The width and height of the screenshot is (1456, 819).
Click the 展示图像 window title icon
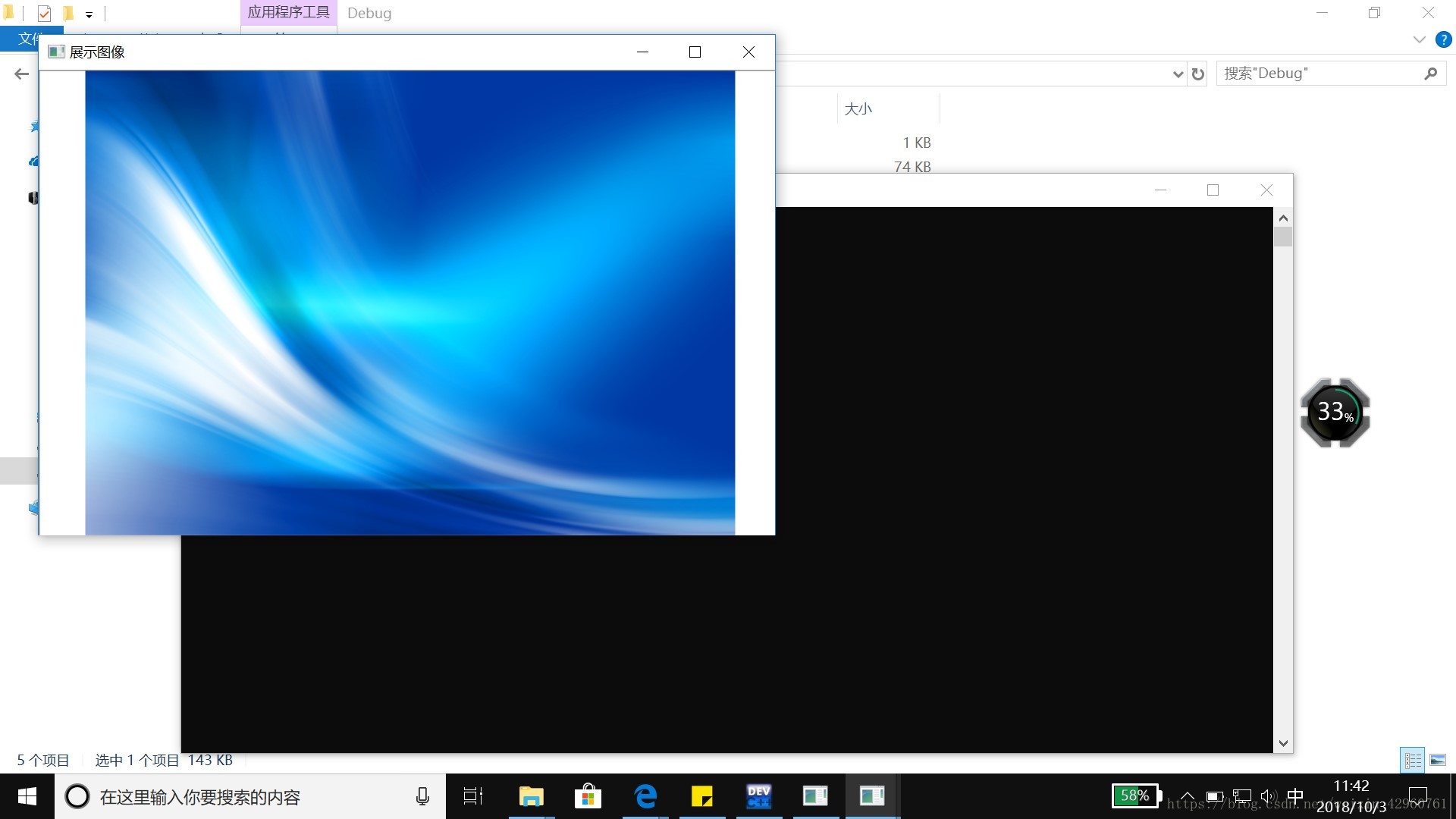pyautogui.click(x=56, y=52)
